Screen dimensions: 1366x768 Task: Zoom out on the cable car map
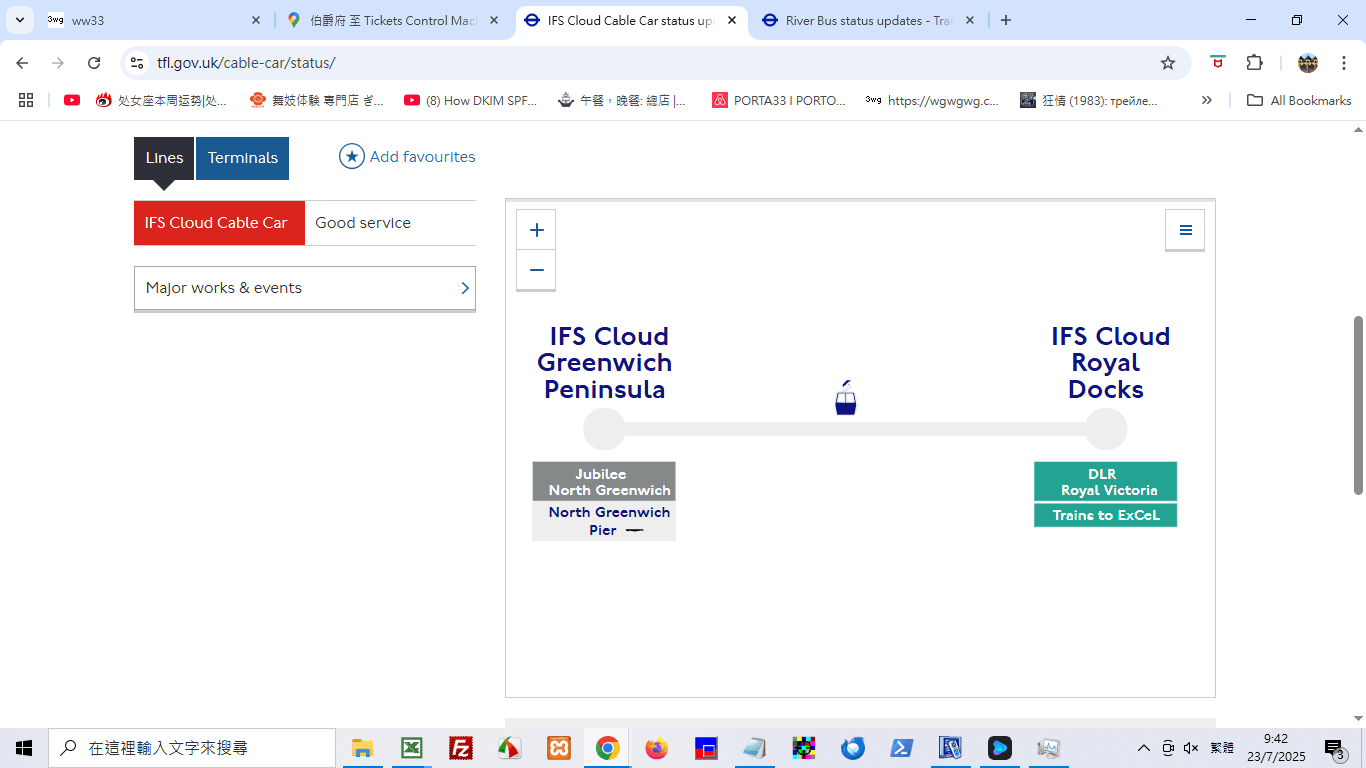(536, 270)
